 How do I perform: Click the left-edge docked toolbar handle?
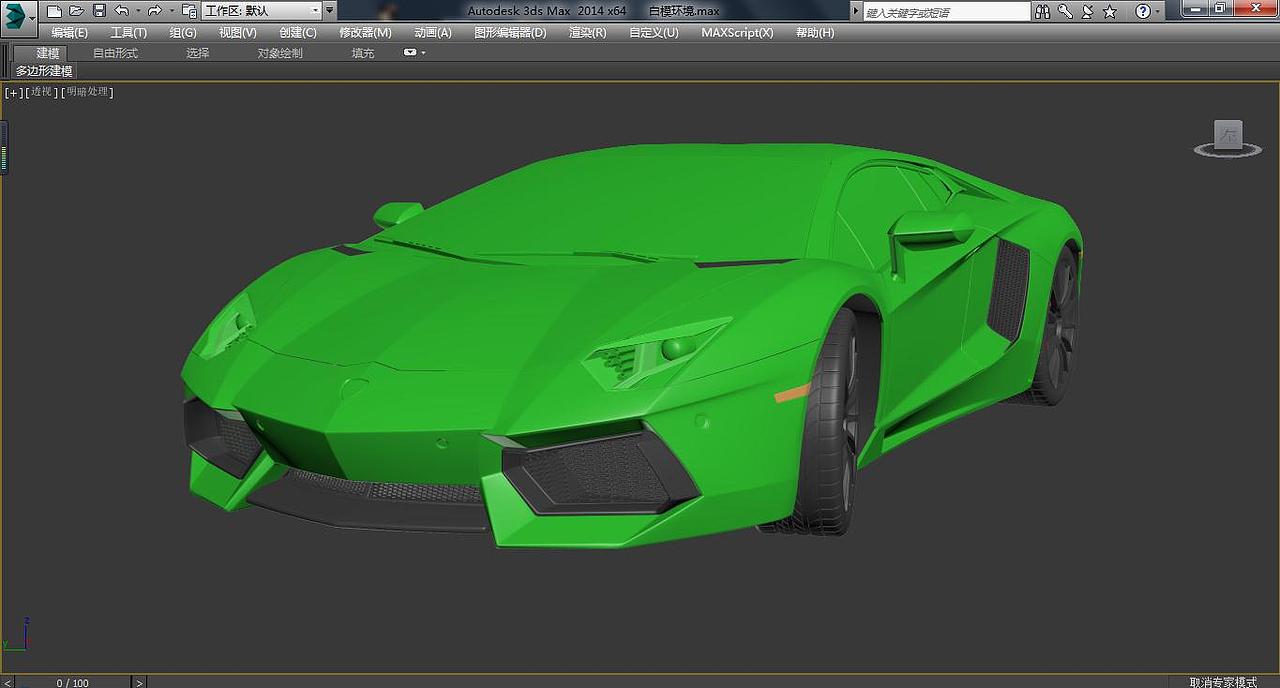pos(4,147)
